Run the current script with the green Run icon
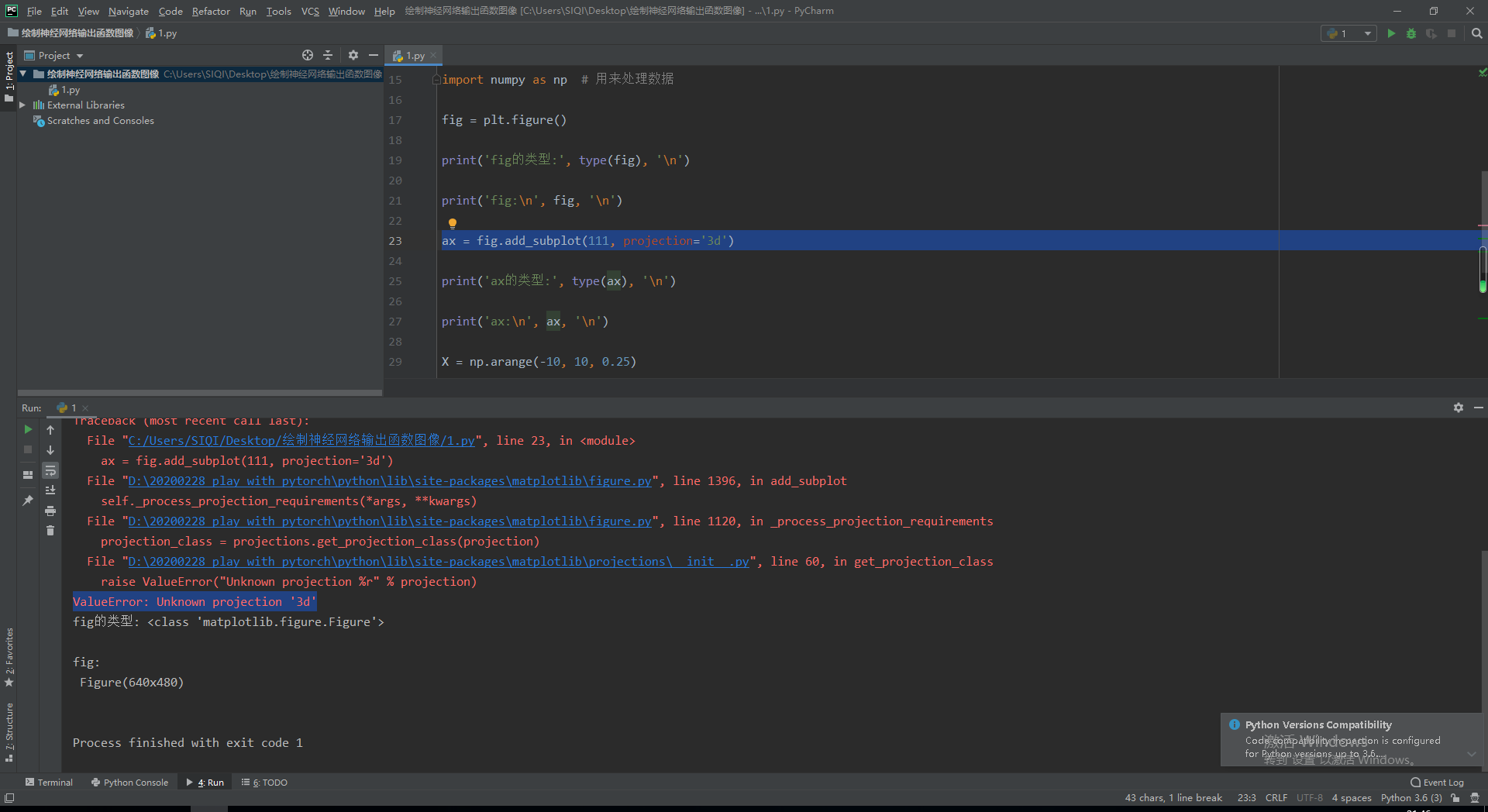 pos(1391,33)
